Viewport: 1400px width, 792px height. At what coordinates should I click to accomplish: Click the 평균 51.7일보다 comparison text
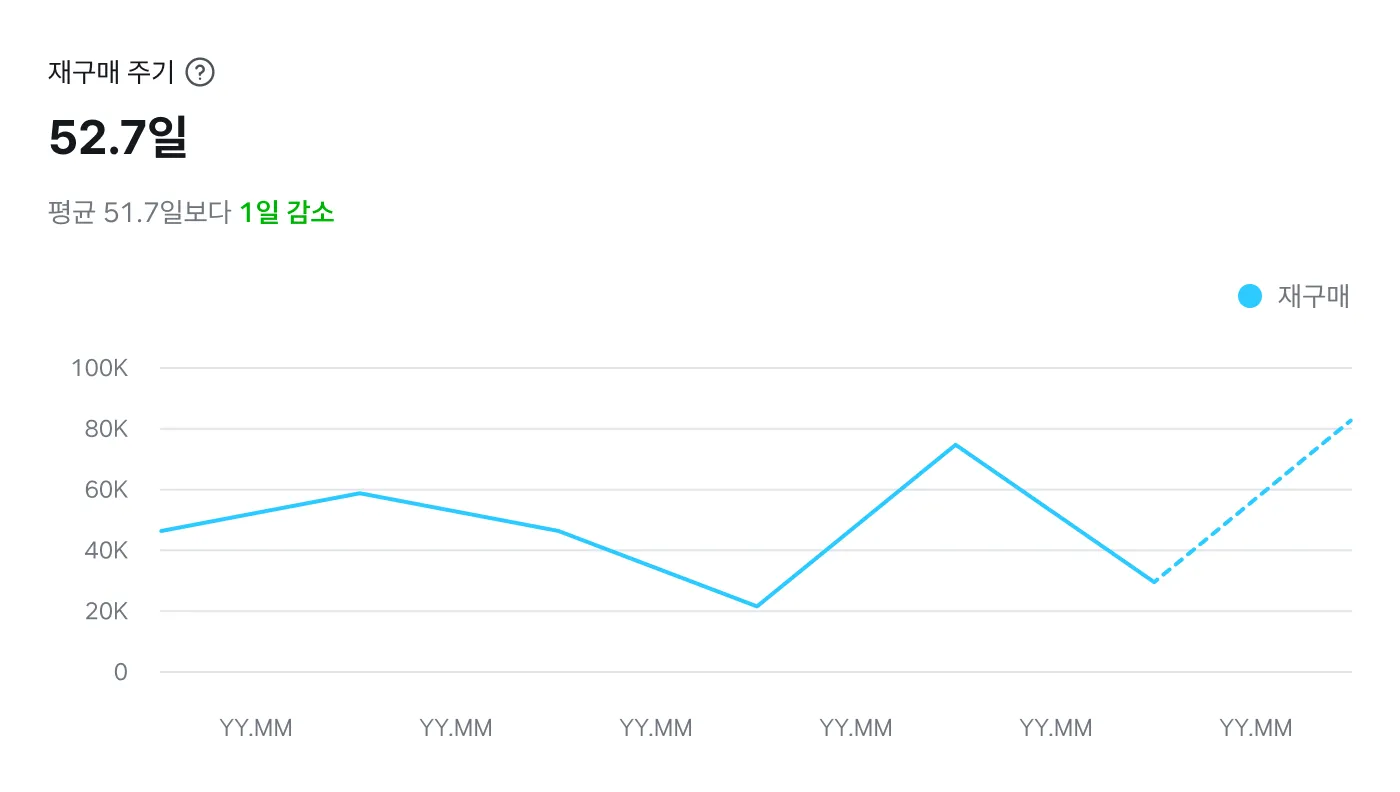tap(139, 213)
